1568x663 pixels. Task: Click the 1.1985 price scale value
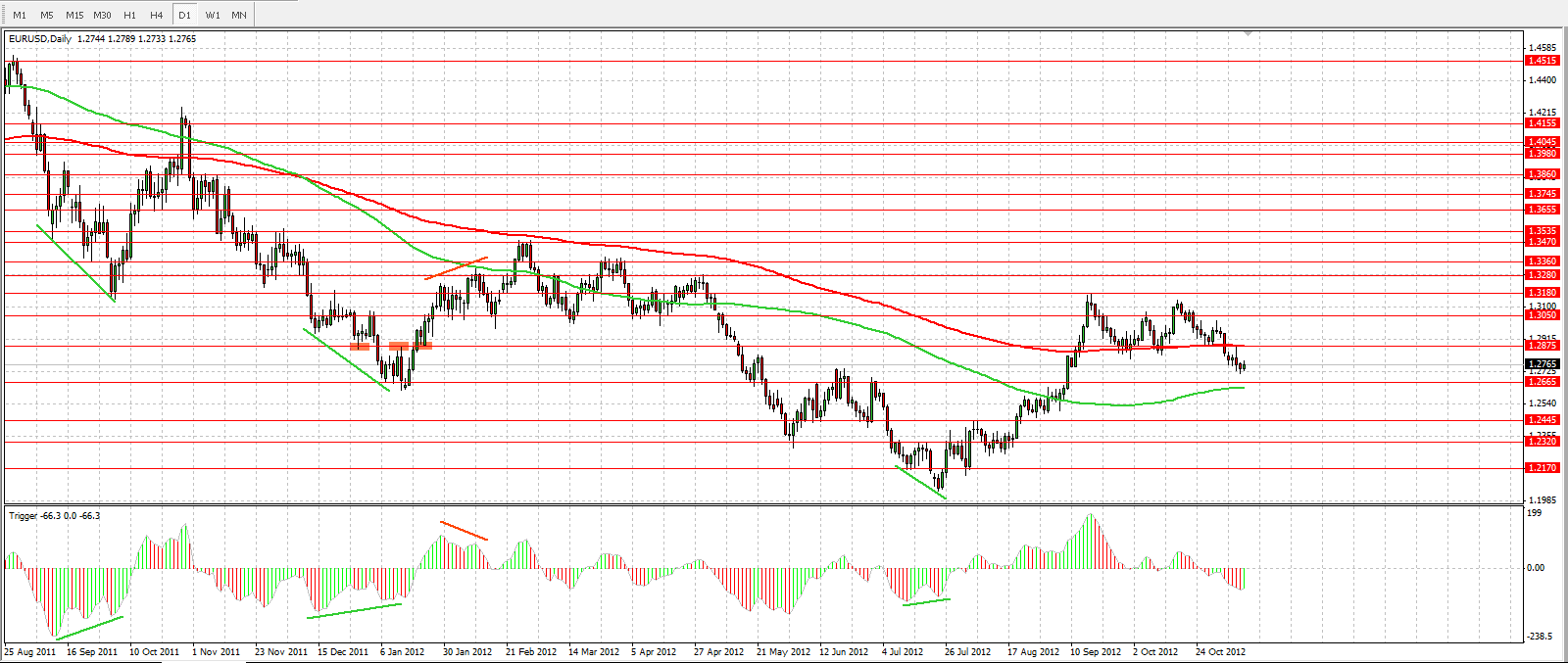(1543, 500)
